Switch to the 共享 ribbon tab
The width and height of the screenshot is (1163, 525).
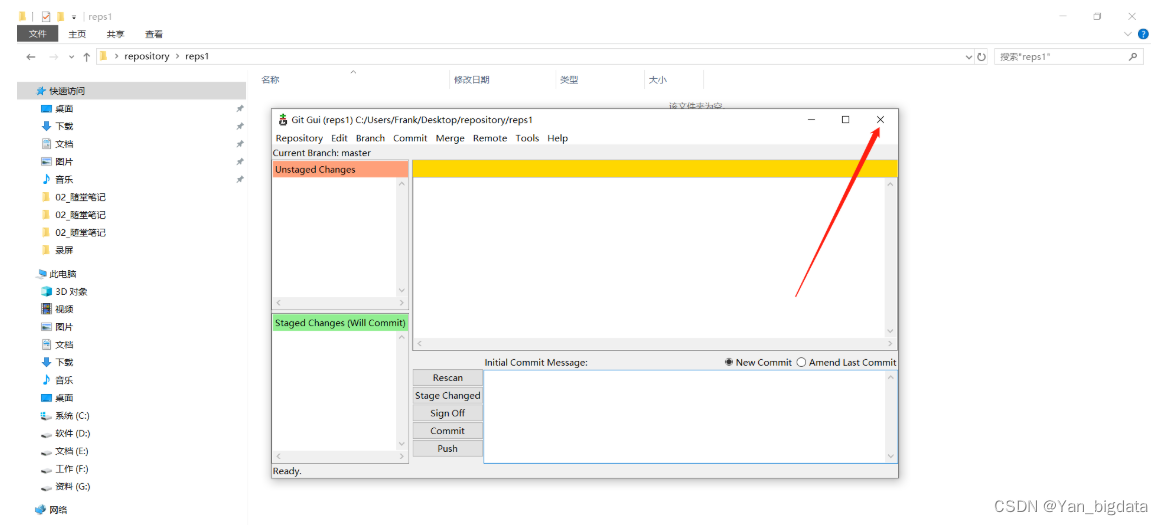coord(116,34)
